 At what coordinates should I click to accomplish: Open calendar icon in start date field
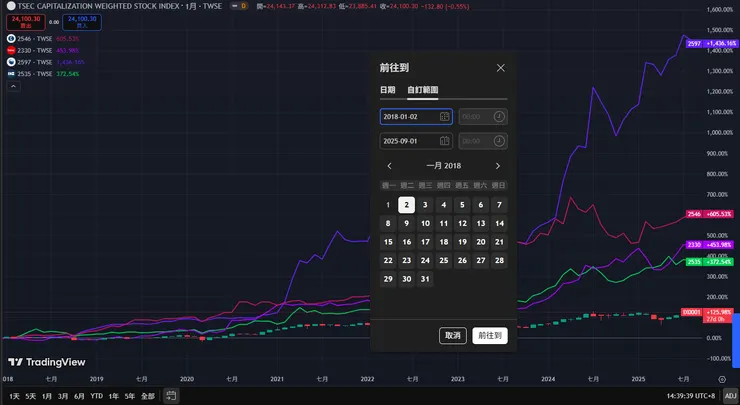click(x=445, y=117)
